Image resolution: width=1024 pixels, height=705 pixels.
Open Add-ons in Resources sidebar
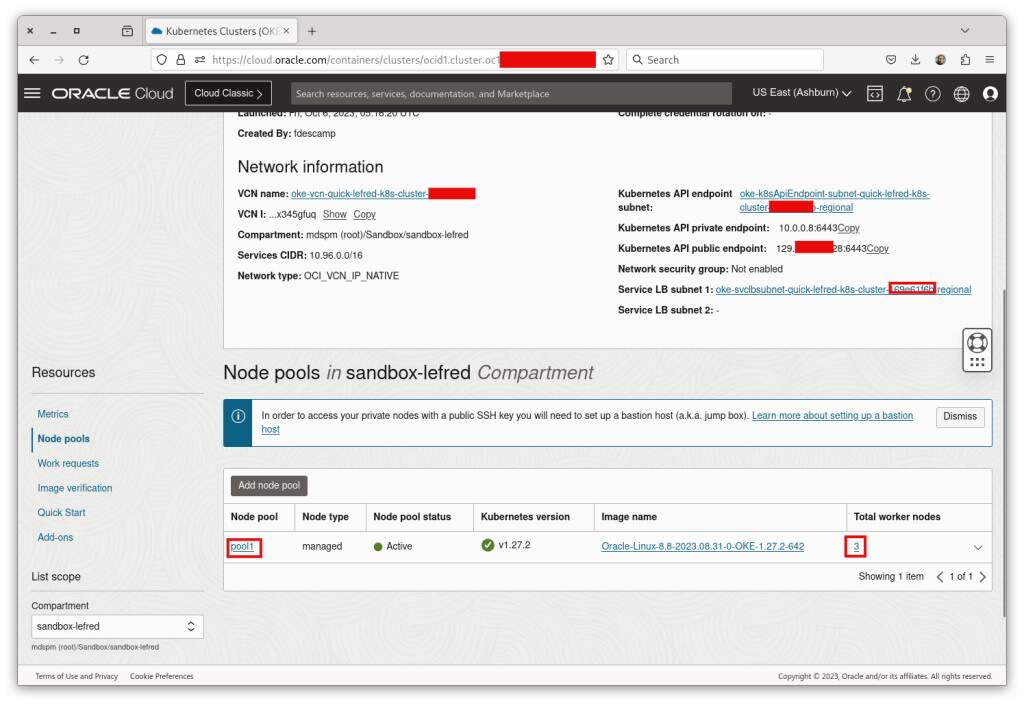(x=56, y=538)
